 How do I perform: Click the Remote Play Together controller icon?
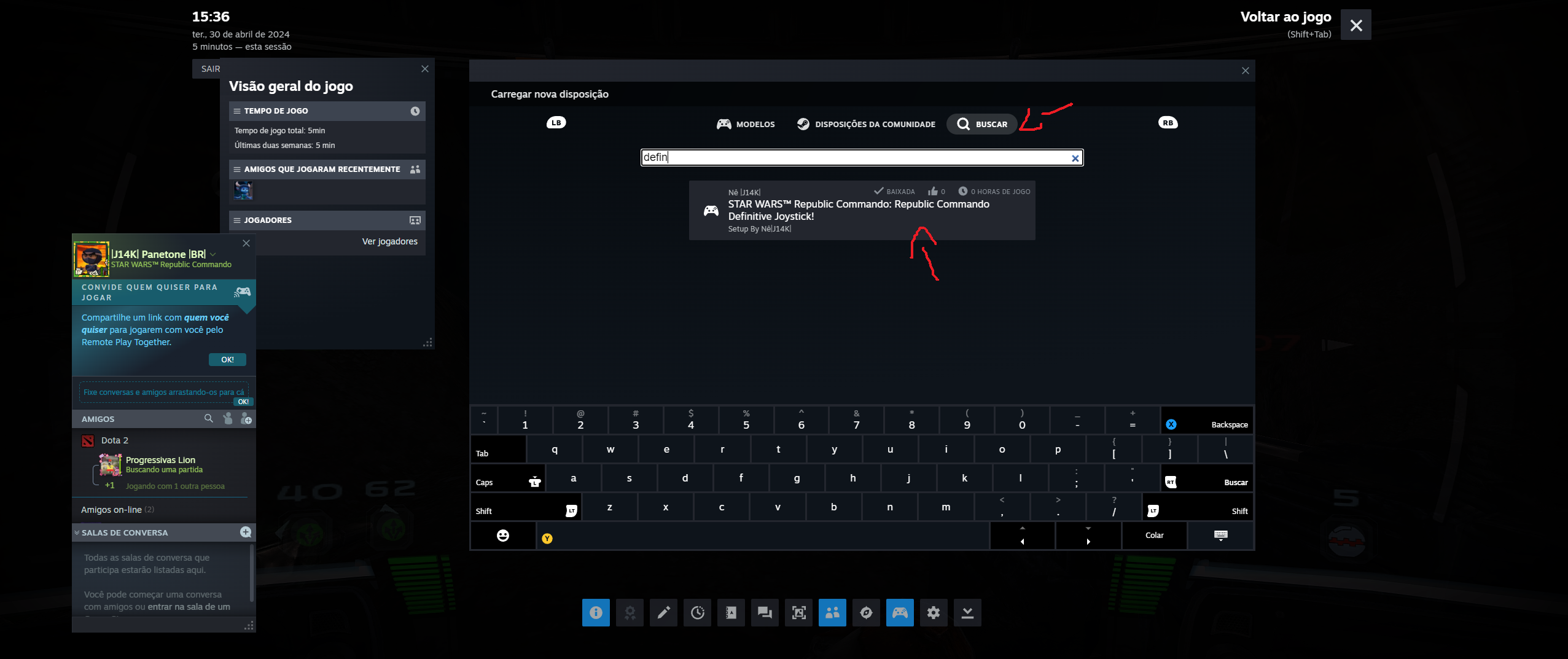coord(243,292)
